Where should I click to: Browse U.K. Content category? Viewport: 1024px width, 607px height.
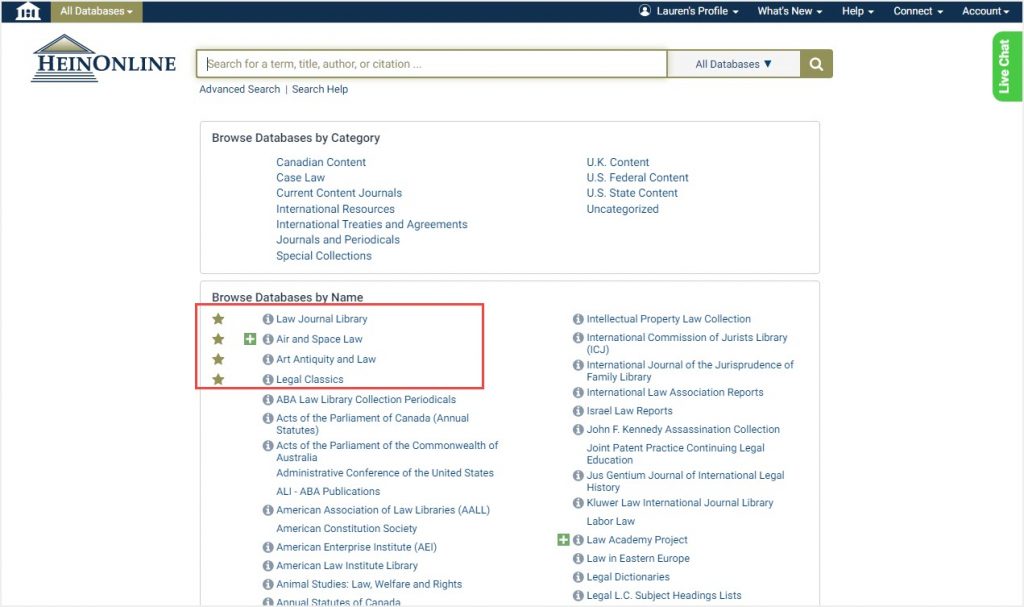click(x=618, y=162)
